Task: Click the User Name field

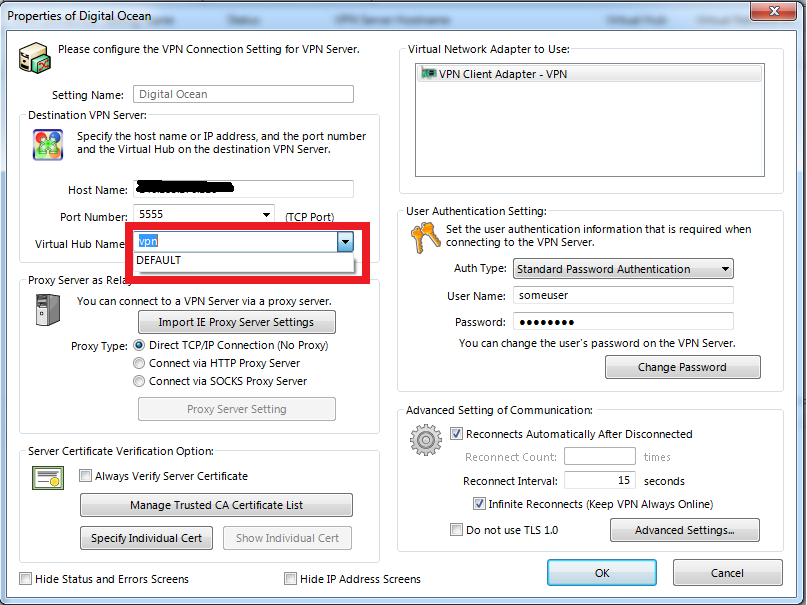Action: pos(623,295)
